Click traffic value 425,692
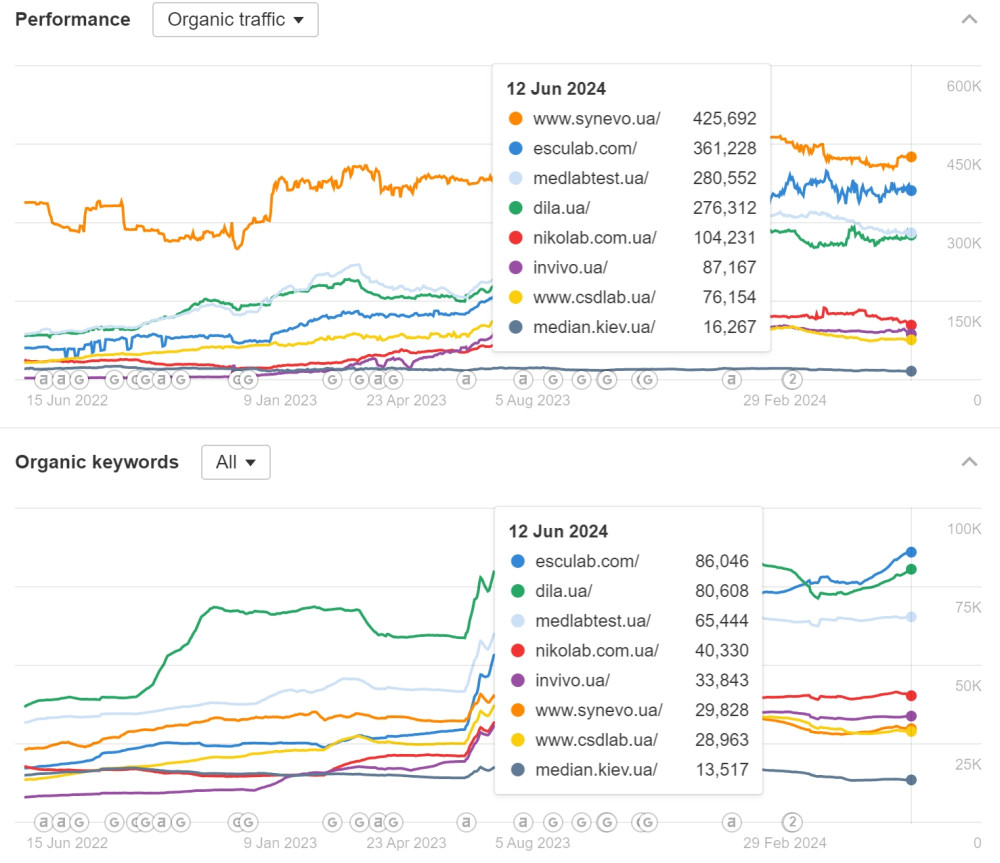Viewport: 1000px width, 863px height. tap(724, 119)
